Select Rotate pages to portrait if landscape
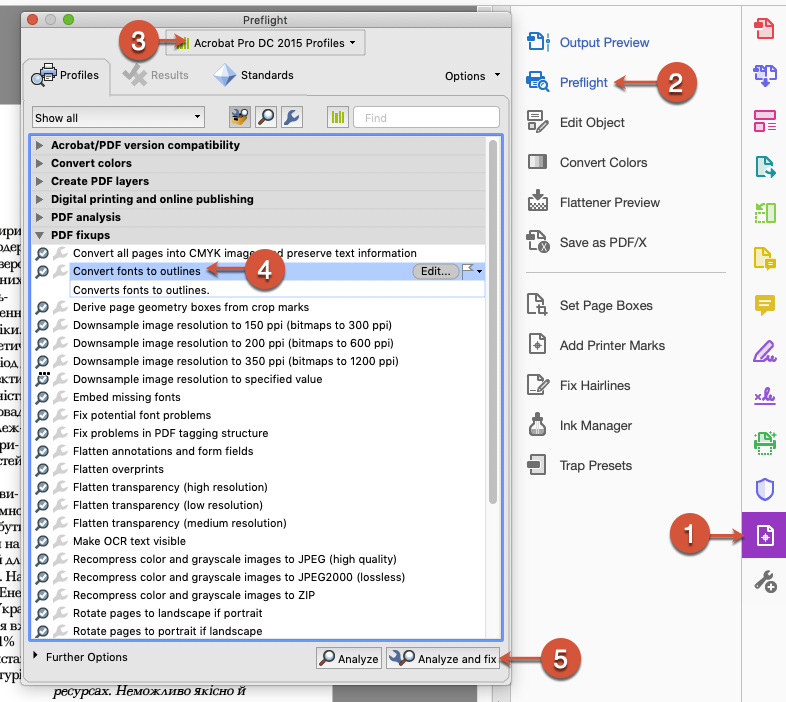This screenshot has height=702, width=786. [167, 631]
